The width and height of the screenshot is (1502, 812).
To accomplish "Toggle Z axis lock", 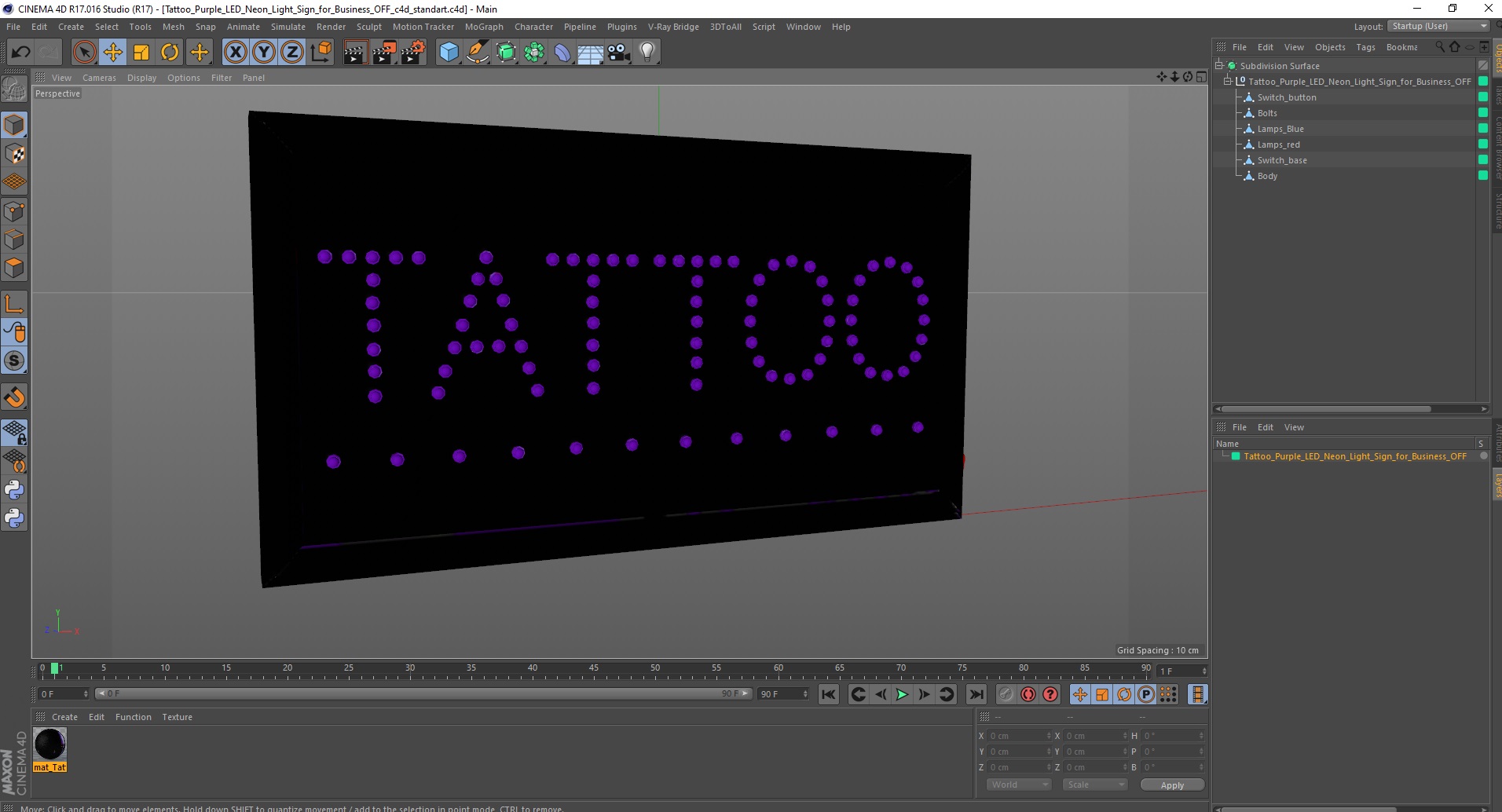I will point(292,53).
